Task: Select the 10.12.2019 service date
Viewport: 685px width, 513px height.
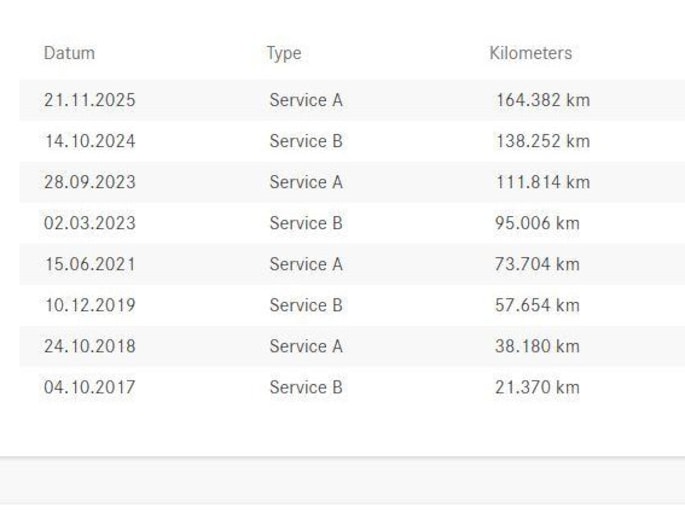Action: 89,305
